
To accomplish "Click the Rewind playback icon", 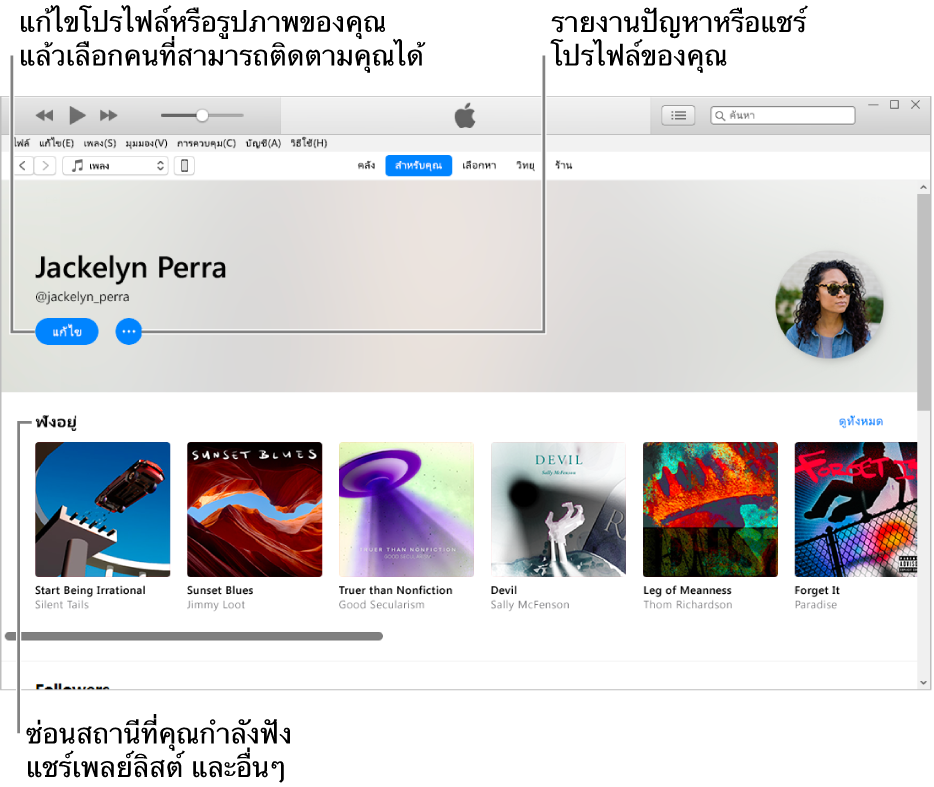I will coord(44,115).
